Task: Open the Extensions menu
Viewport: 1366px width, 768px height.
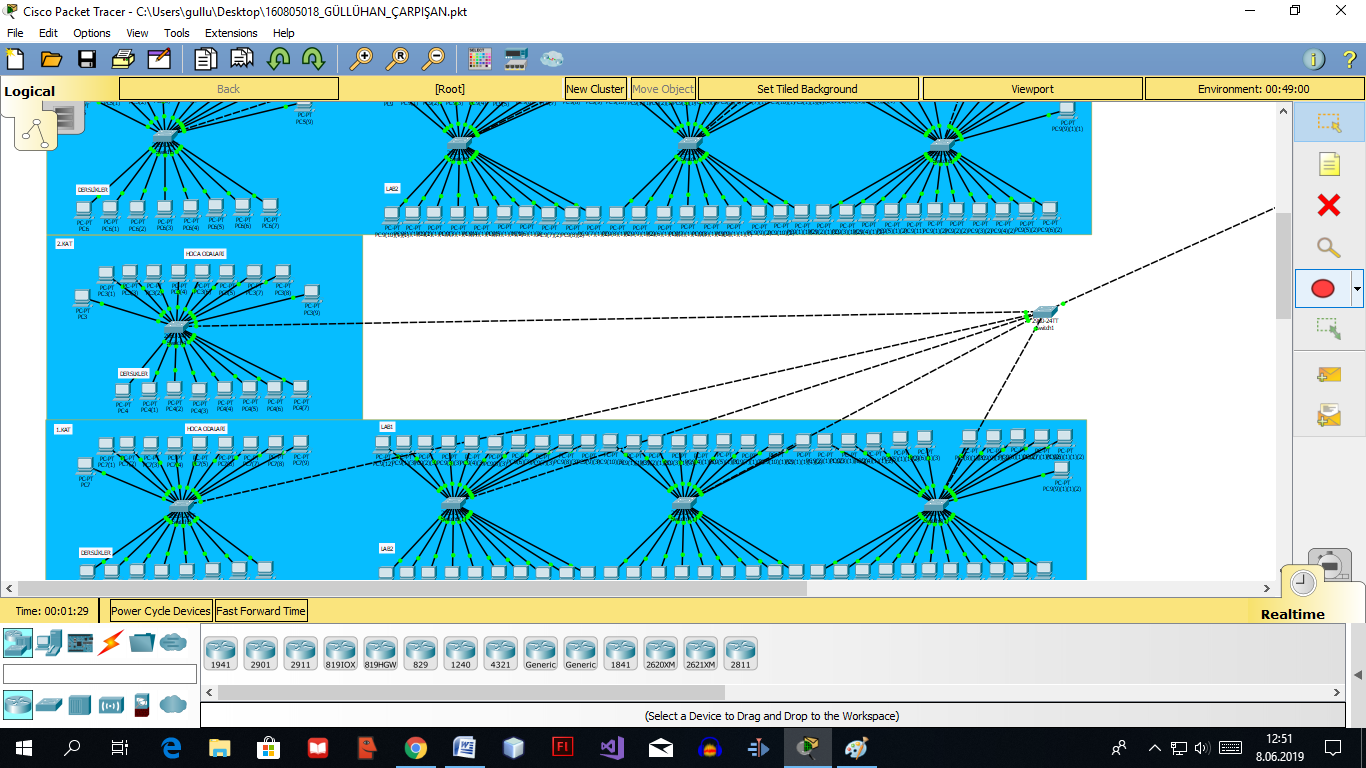Action: [231, 33]
